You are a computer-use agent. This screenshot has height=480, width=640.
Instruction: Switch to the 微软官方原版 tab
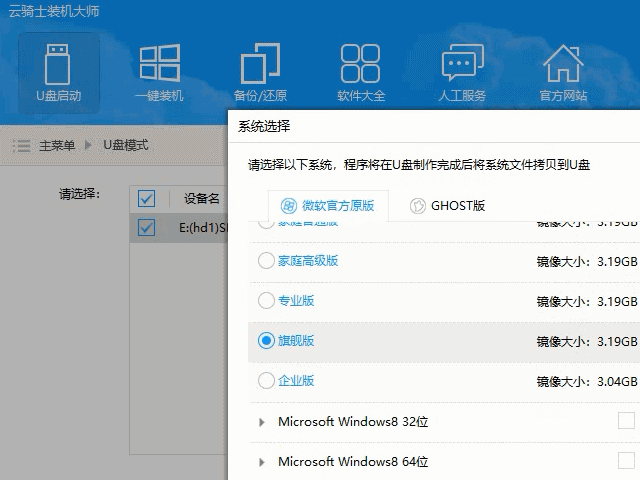point(328,206)
